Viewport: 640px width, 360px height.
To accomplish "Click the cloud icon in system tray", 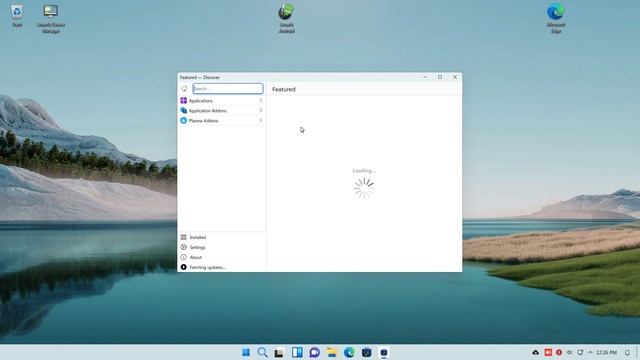I will (536, 352).
